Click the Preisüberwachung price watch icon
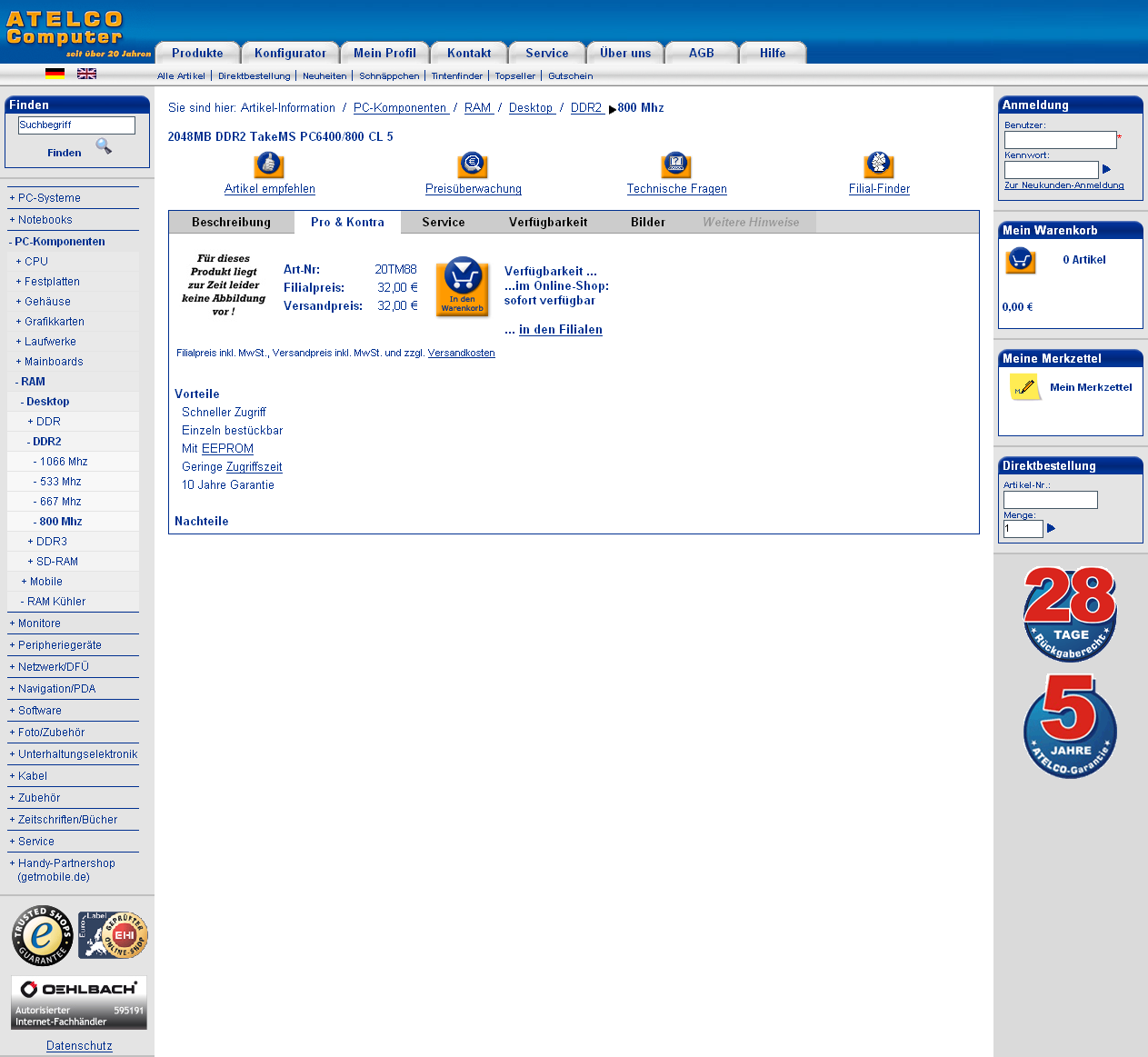Viewport: 1148px width, 1057px height. pyautogui.click(x=473, y=165)
